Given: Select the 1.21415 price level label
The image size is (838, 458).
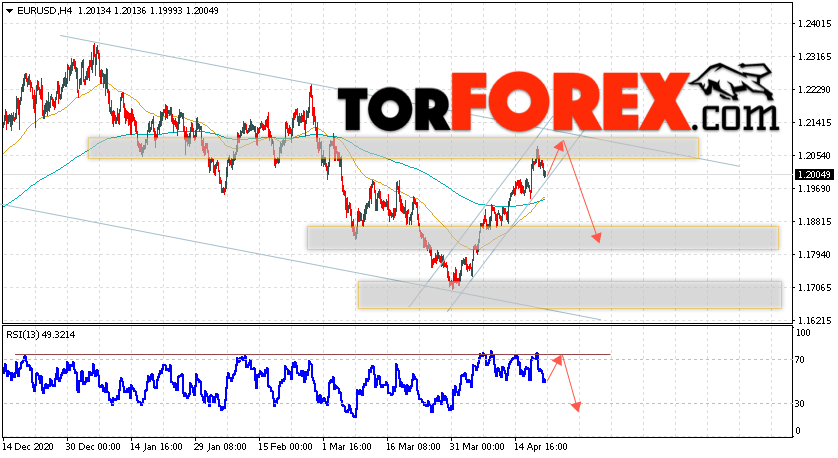Looking at the screenshot, I should (x=814, y=123).
